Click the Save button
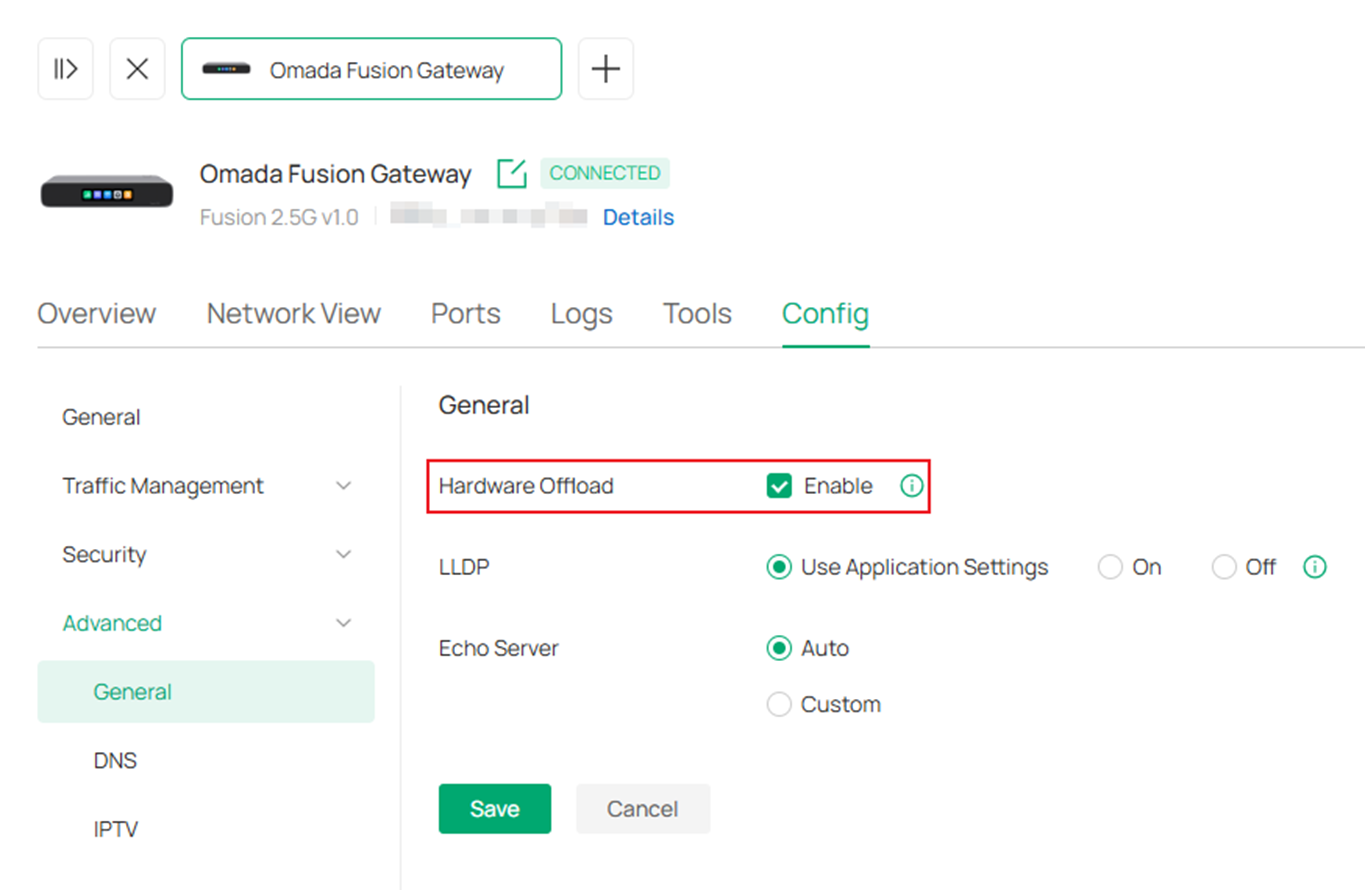1365x890 pixels. tap(495, 809)
